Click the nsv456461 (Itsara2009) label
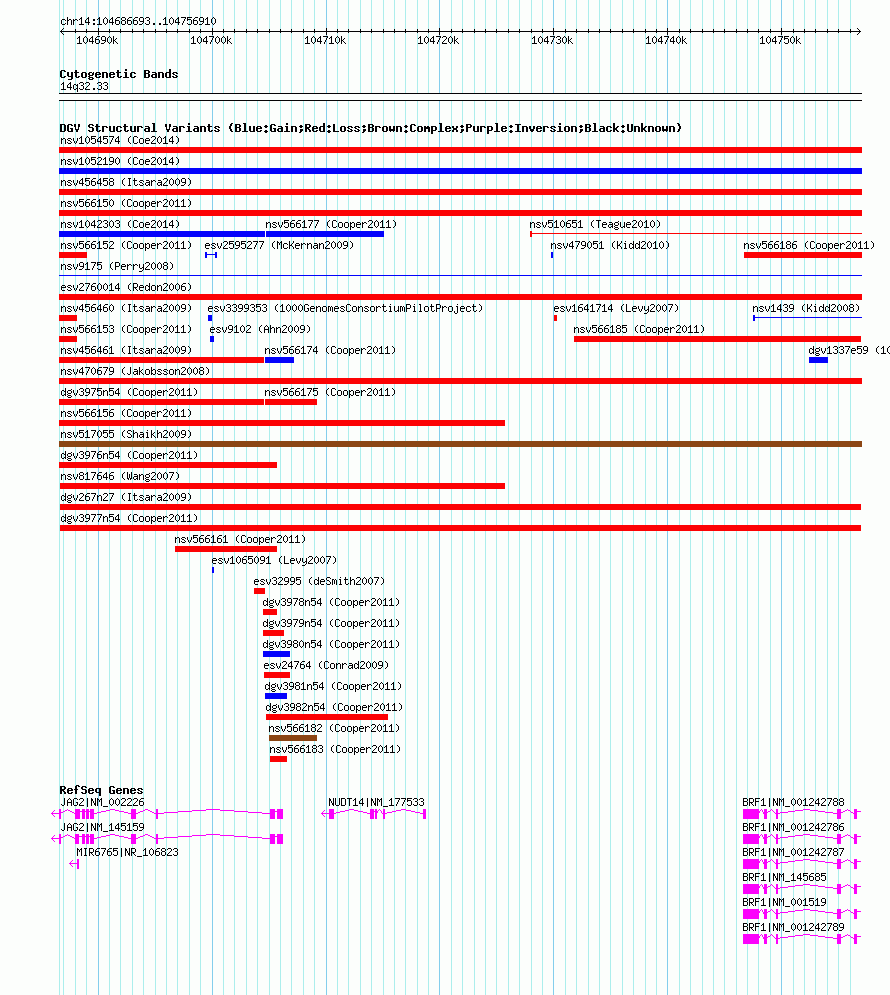The image size is (890, 995). pos(126,350)
